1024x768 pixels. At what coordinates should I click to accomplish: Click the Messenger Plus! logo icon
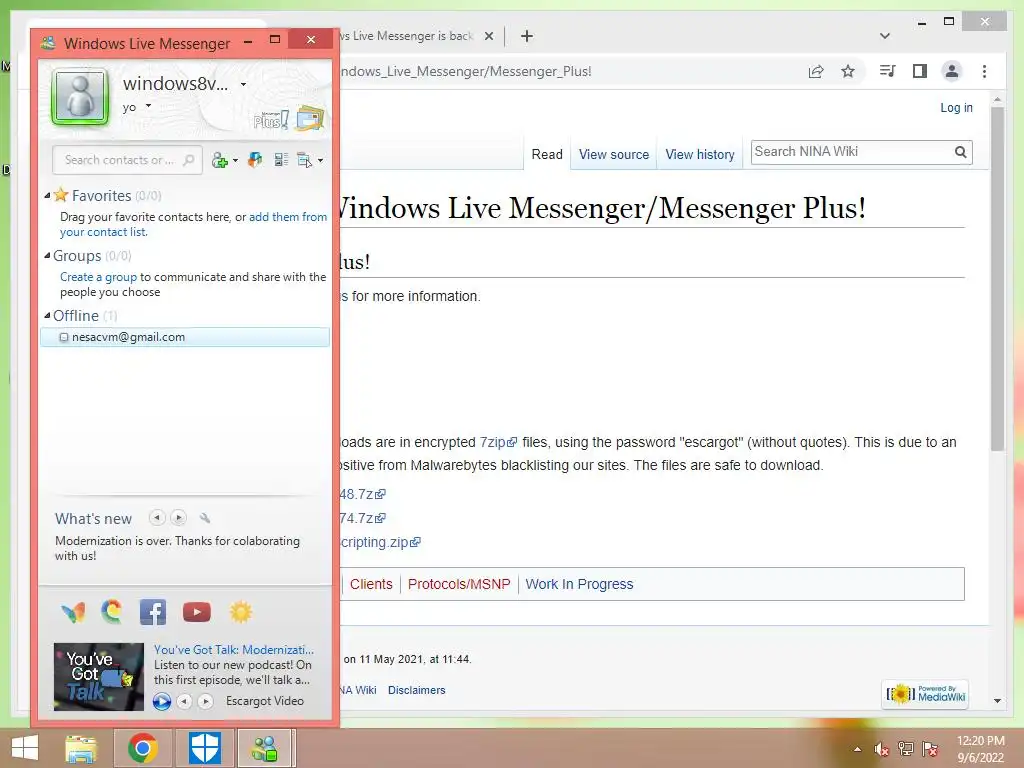tap(271, 120)
